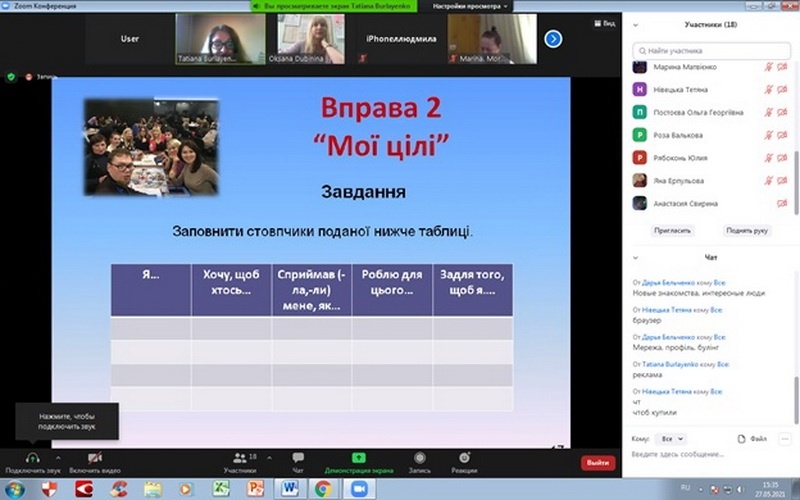The width and height of the screenshot is (800, 500).
Task: Click the Пригласить button
Action: click(x=673, y=229)
